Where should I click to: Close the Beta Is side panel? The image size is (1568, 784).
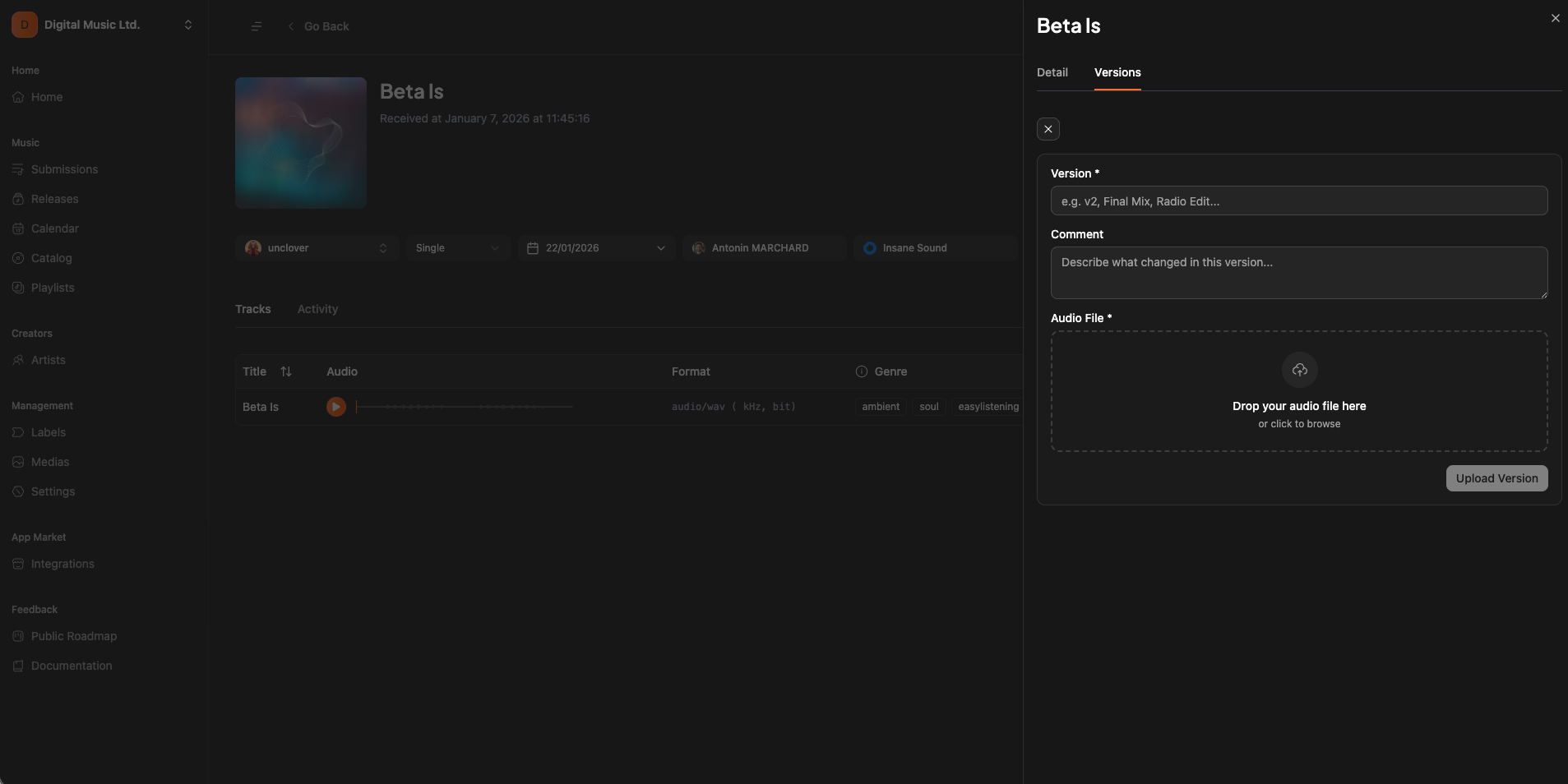pos(1555,18)
